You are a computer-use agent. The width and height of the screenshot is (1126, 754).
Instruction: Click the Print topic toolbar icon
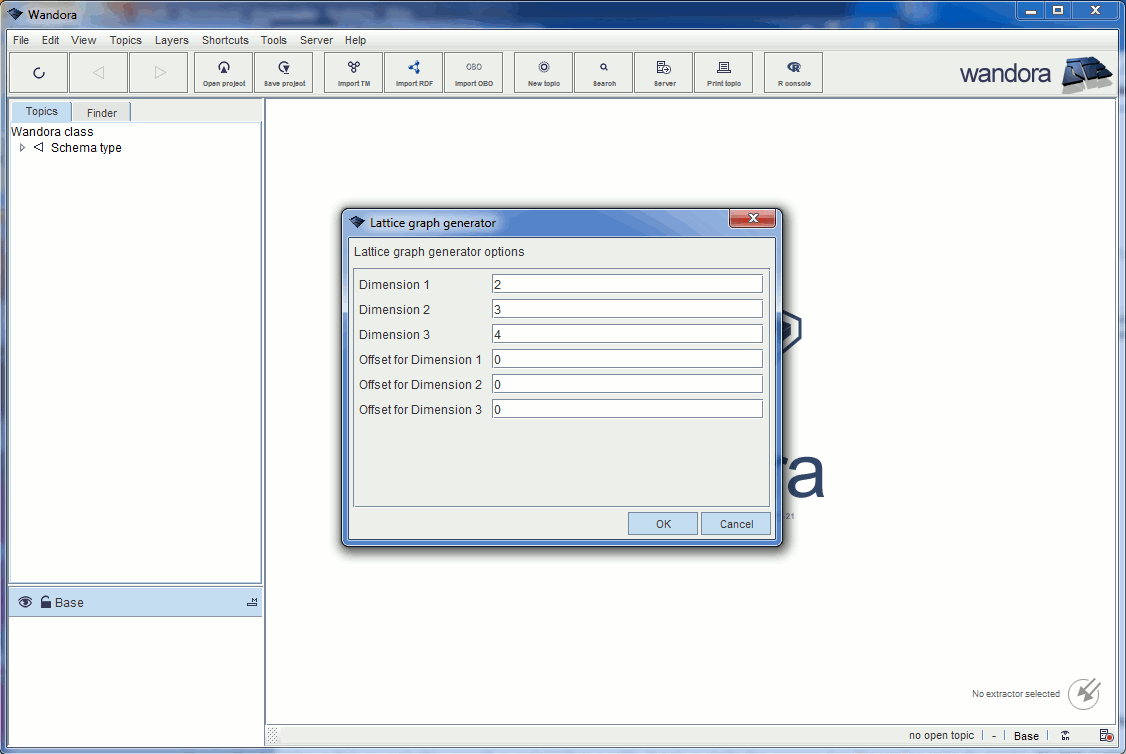click(724, 72)
